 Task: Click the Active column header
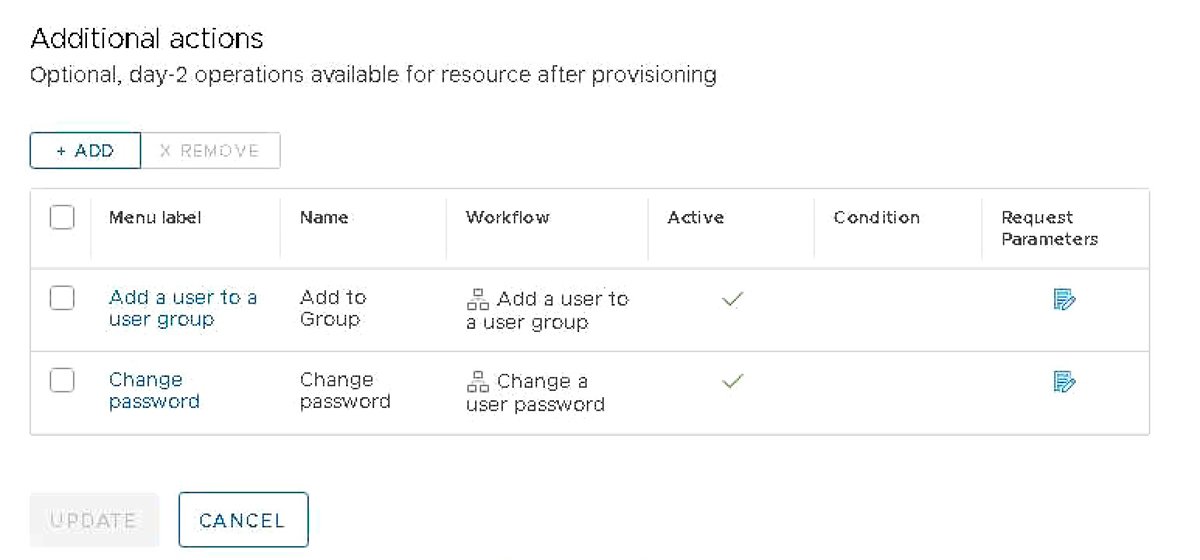click(x=695, y=217)
